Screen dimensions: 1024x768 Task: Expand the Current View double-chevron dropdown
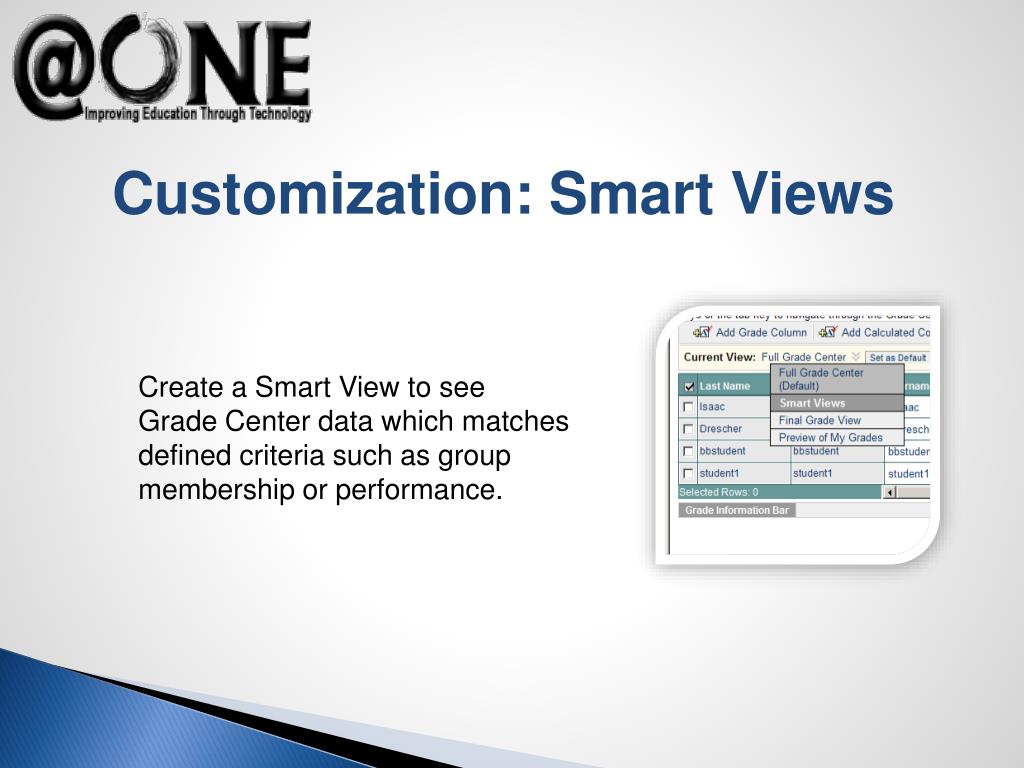point(856,357)
